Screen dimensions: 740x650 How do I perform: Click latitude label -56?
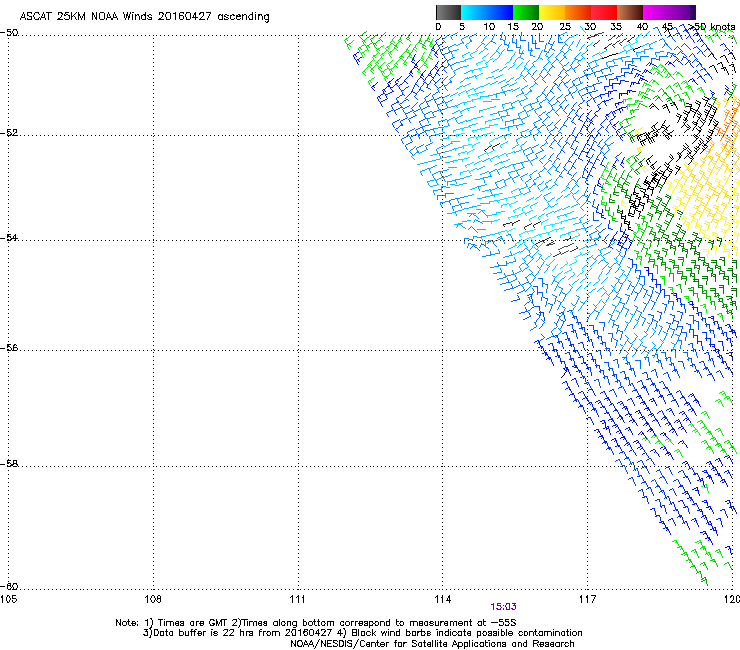9,347
